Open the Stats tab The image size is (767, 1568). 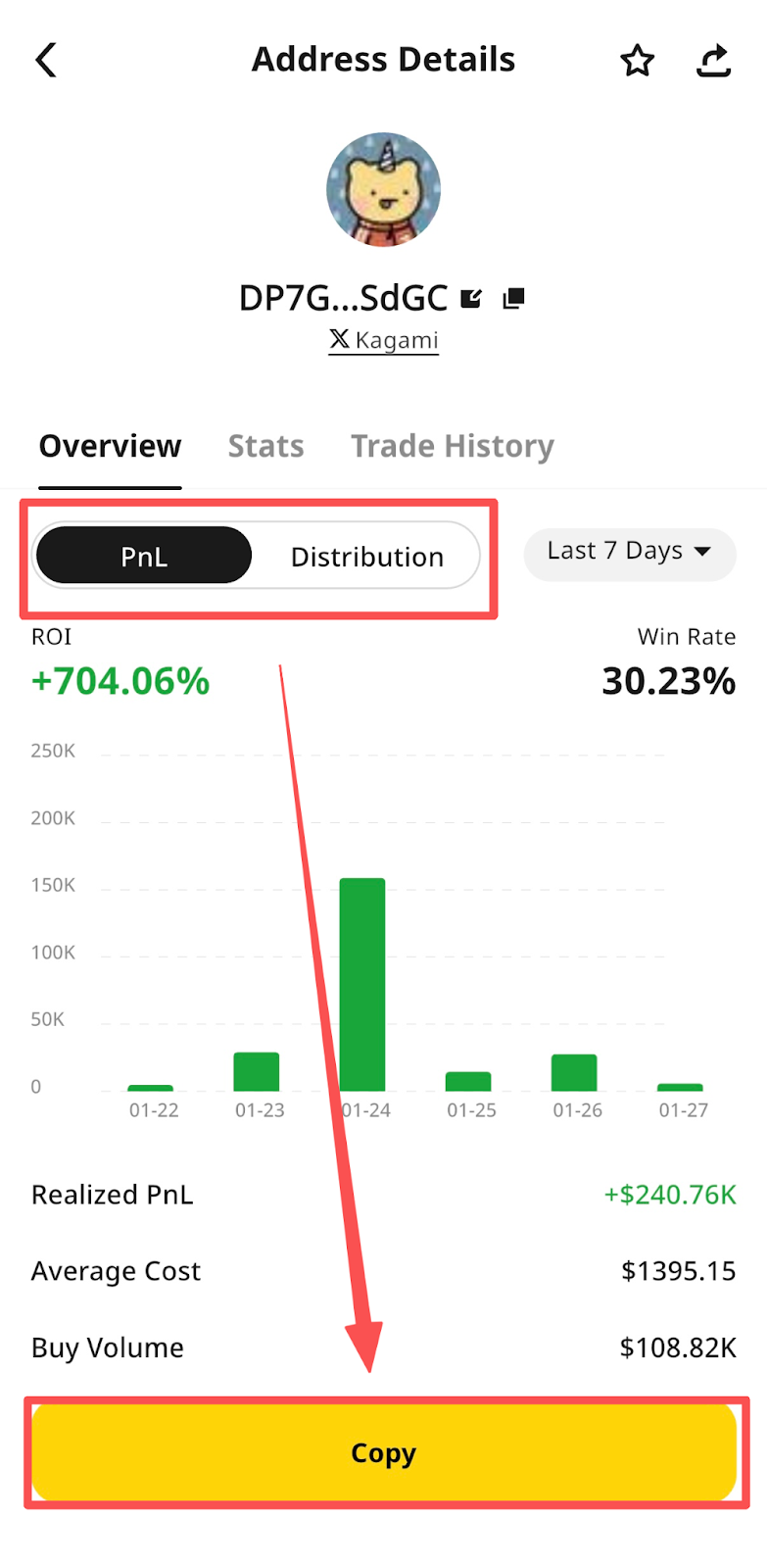pos(265,447)
